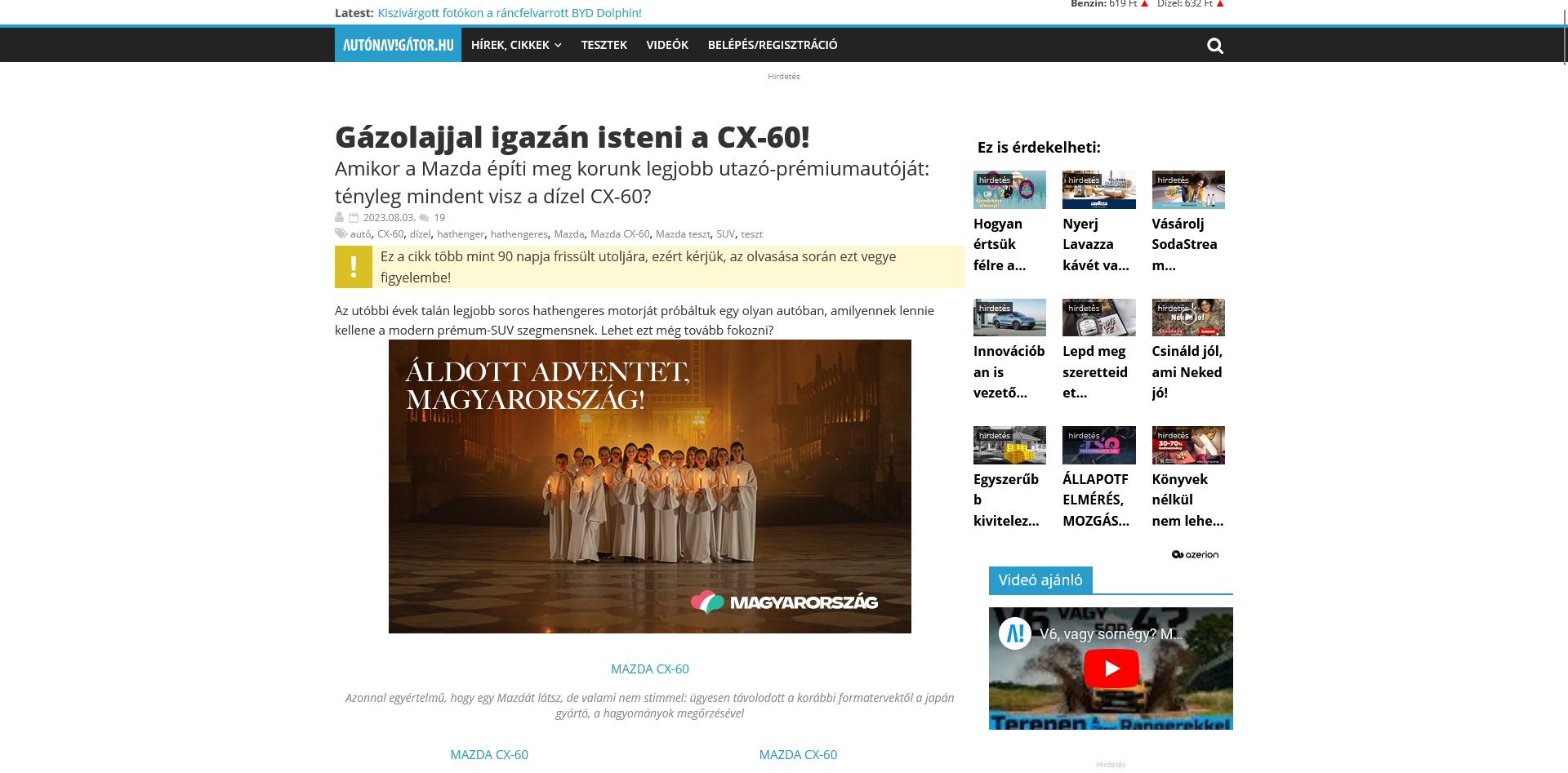Click the comments bubble icon beside 19
The image size is (1568, 773).
(x=424, y=218)
